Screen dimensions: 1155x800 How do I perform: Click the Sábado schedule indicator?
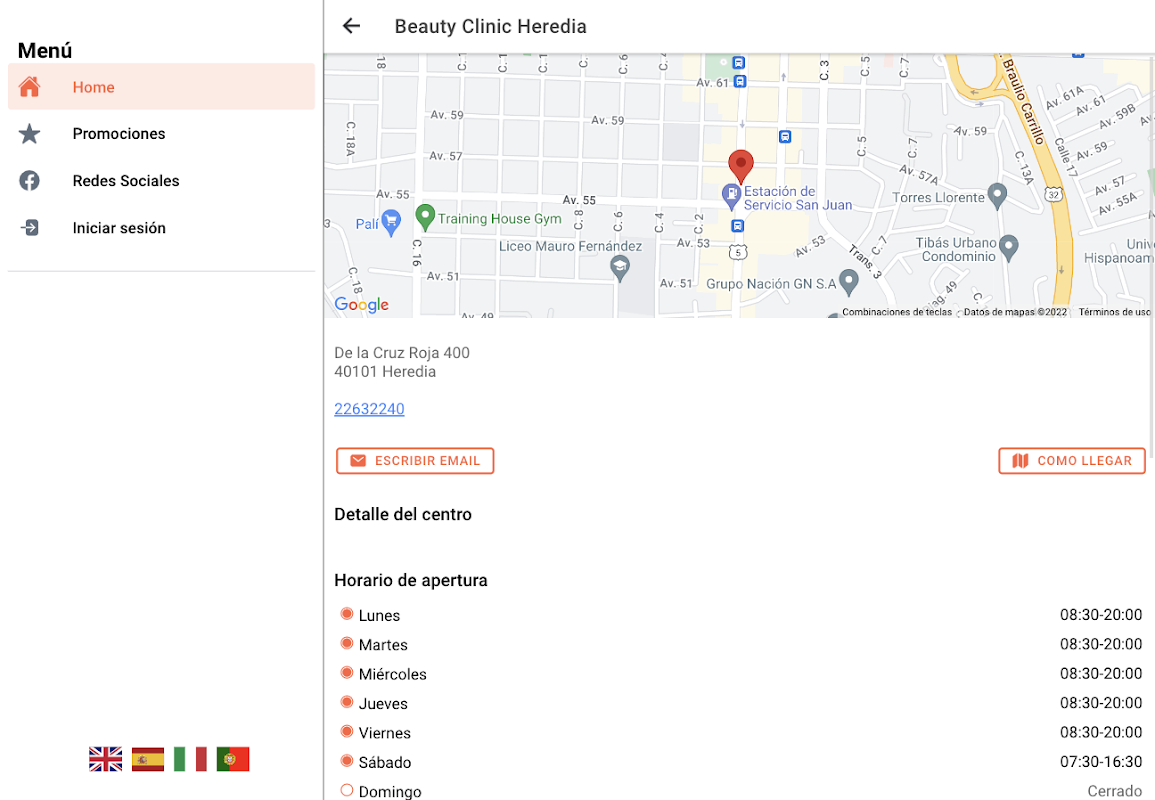point(347,761)
